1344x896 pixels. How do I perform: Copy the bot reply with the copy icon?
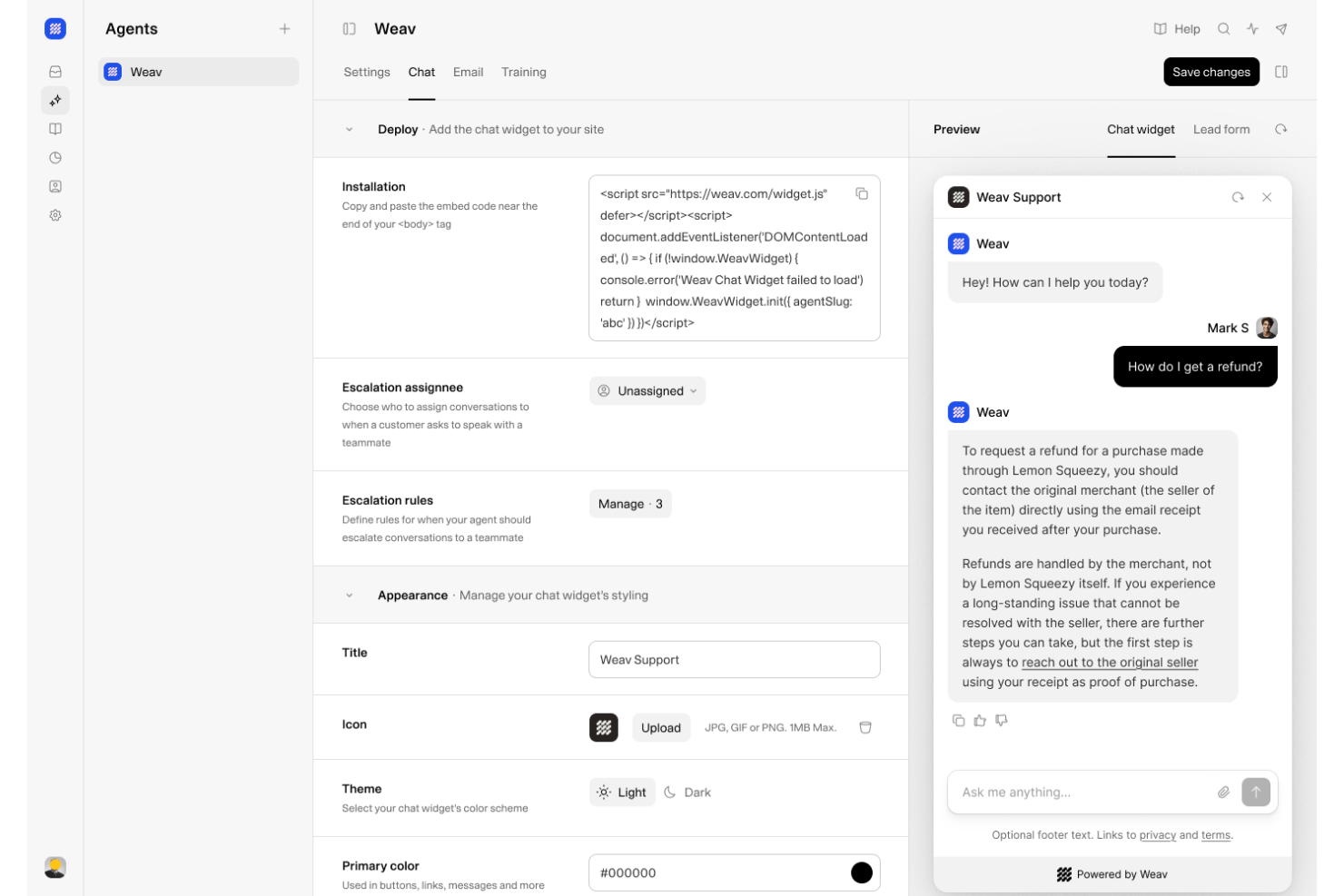click(x=958, y=720)
